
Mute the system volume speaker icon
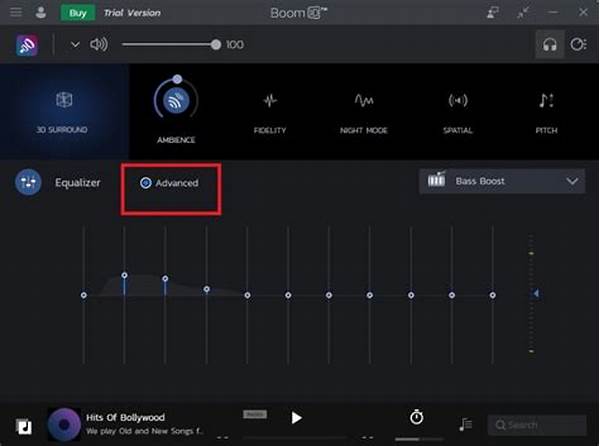(x=98, y=44)
